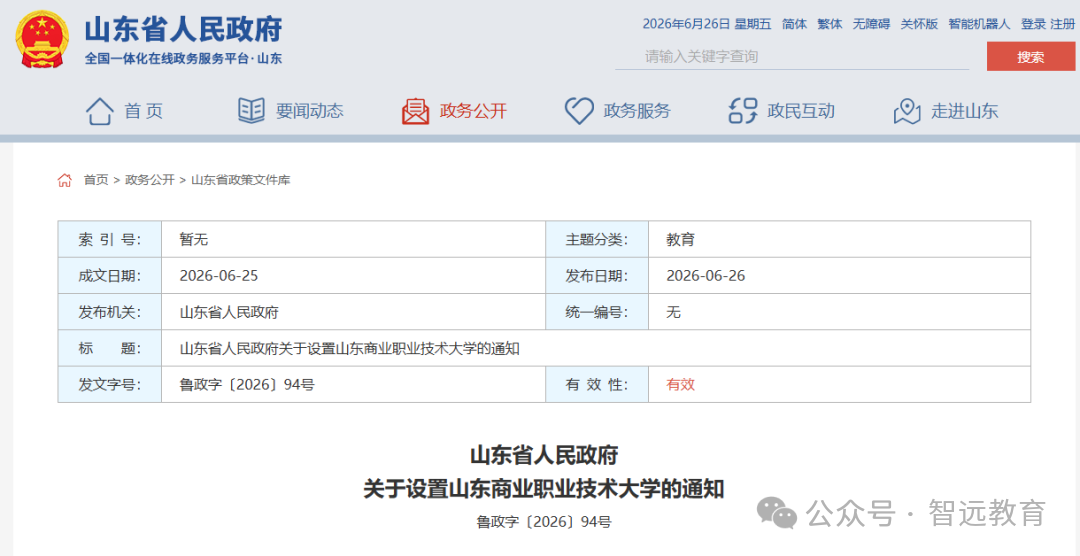The width and height of the screenshot is (1080, 556).
Task: Click the 发文字号 label cell
Action: pyautogui.click(x=110, y=384)
